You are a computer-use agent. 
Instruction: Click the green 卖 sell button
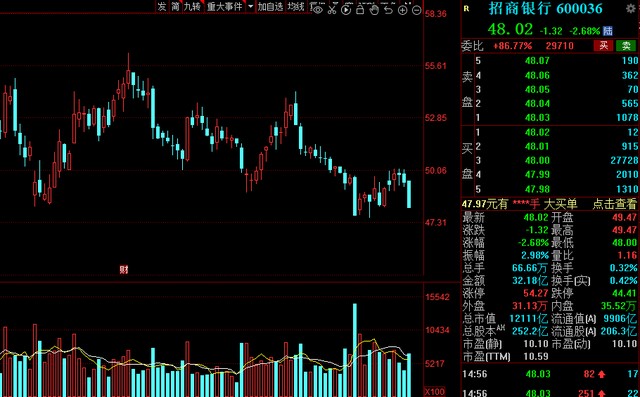626,46
